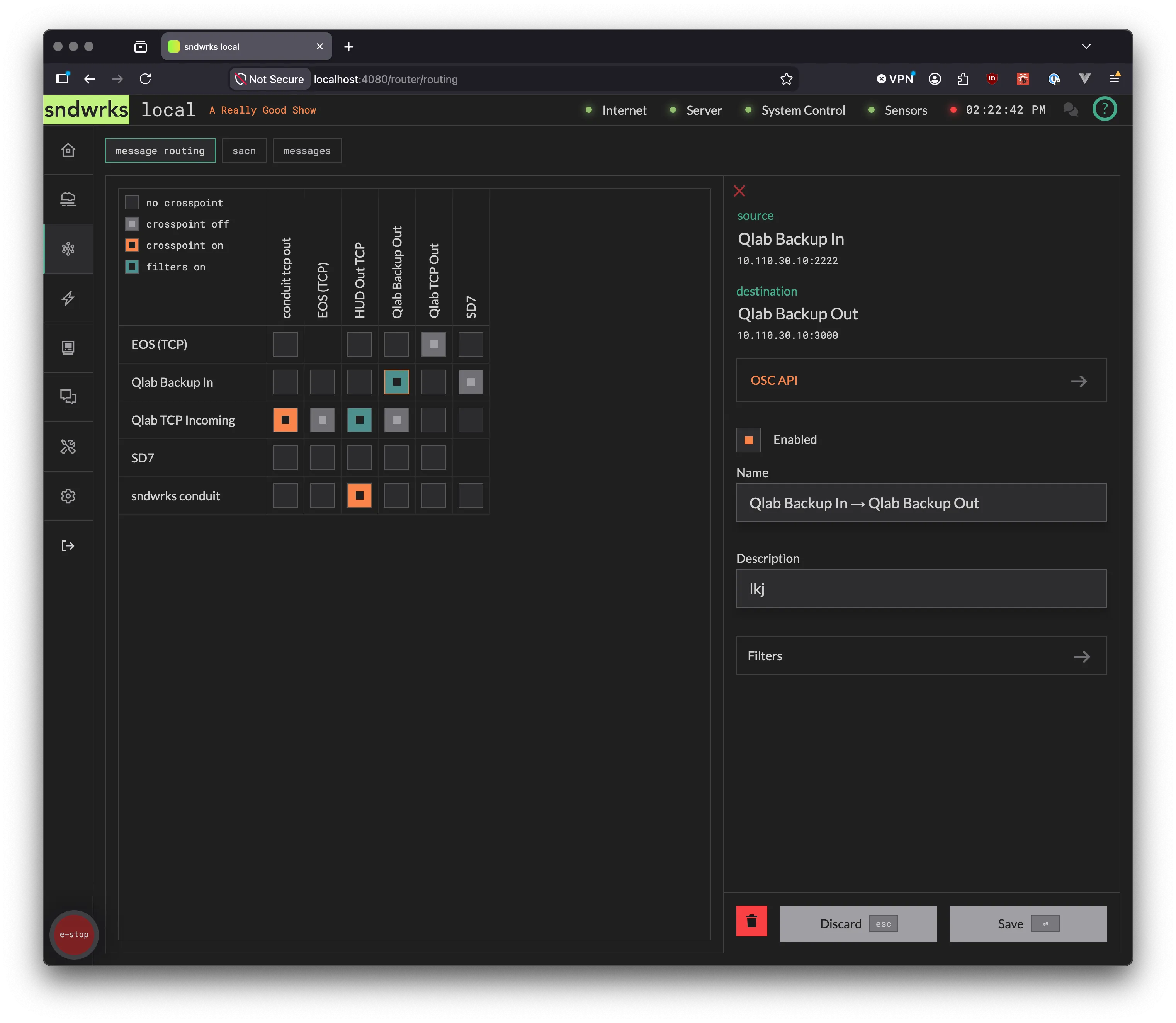Image resolution: width=1176 pixels, height=1023 pixels.
Task: Switch to messages tab
Action: [307, 150]
